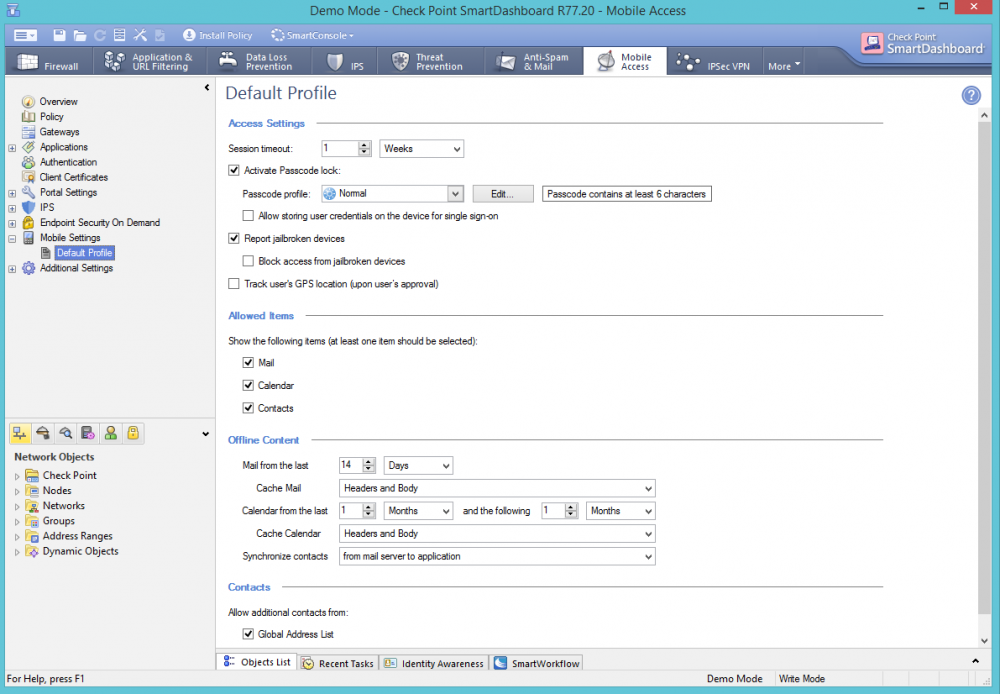Select Overview in navigation tree
This screenshot has height=694, width=1000.
click(58, 101)
